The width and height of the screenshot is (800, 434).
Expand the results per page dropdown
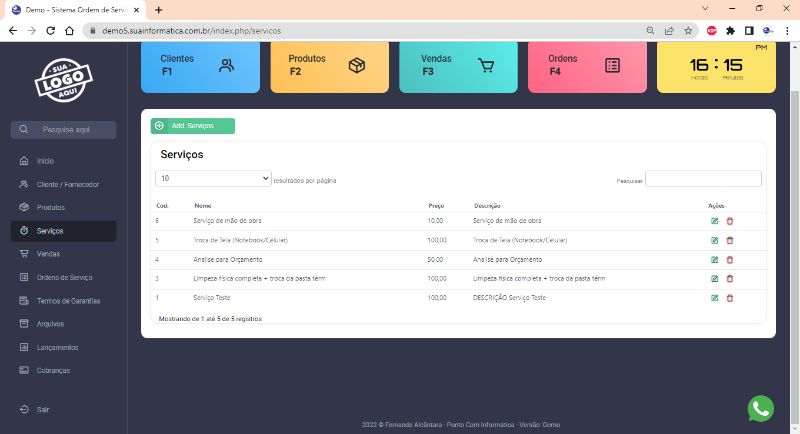(214, 179)
